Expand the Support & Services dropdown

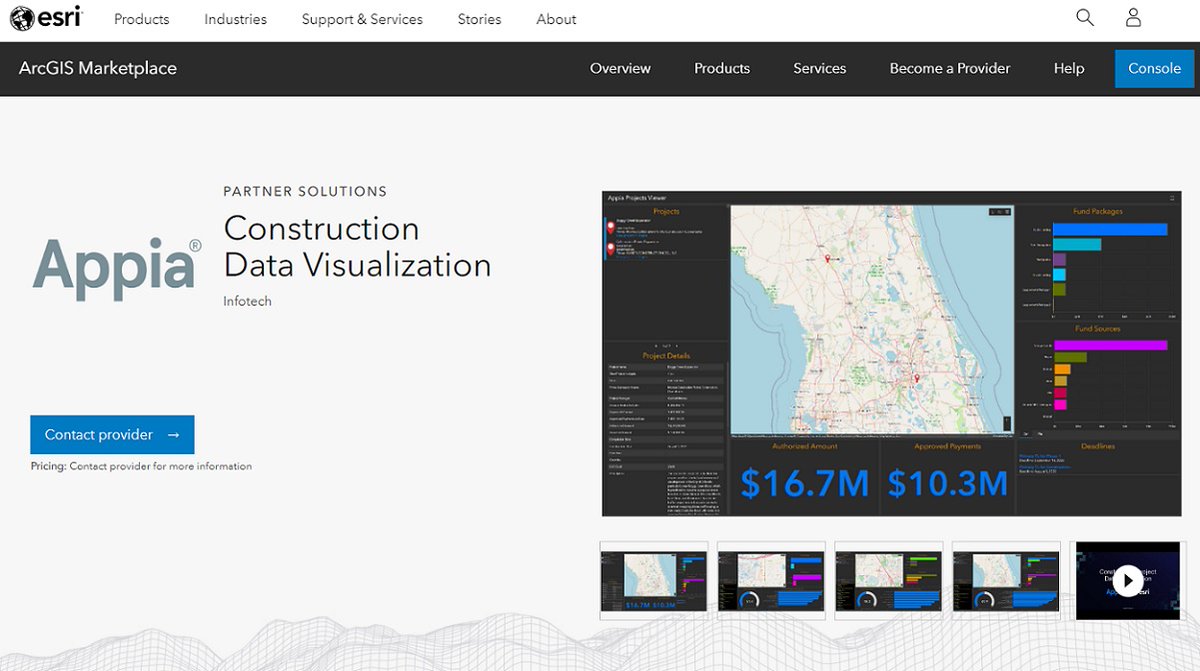coord(361,18)
